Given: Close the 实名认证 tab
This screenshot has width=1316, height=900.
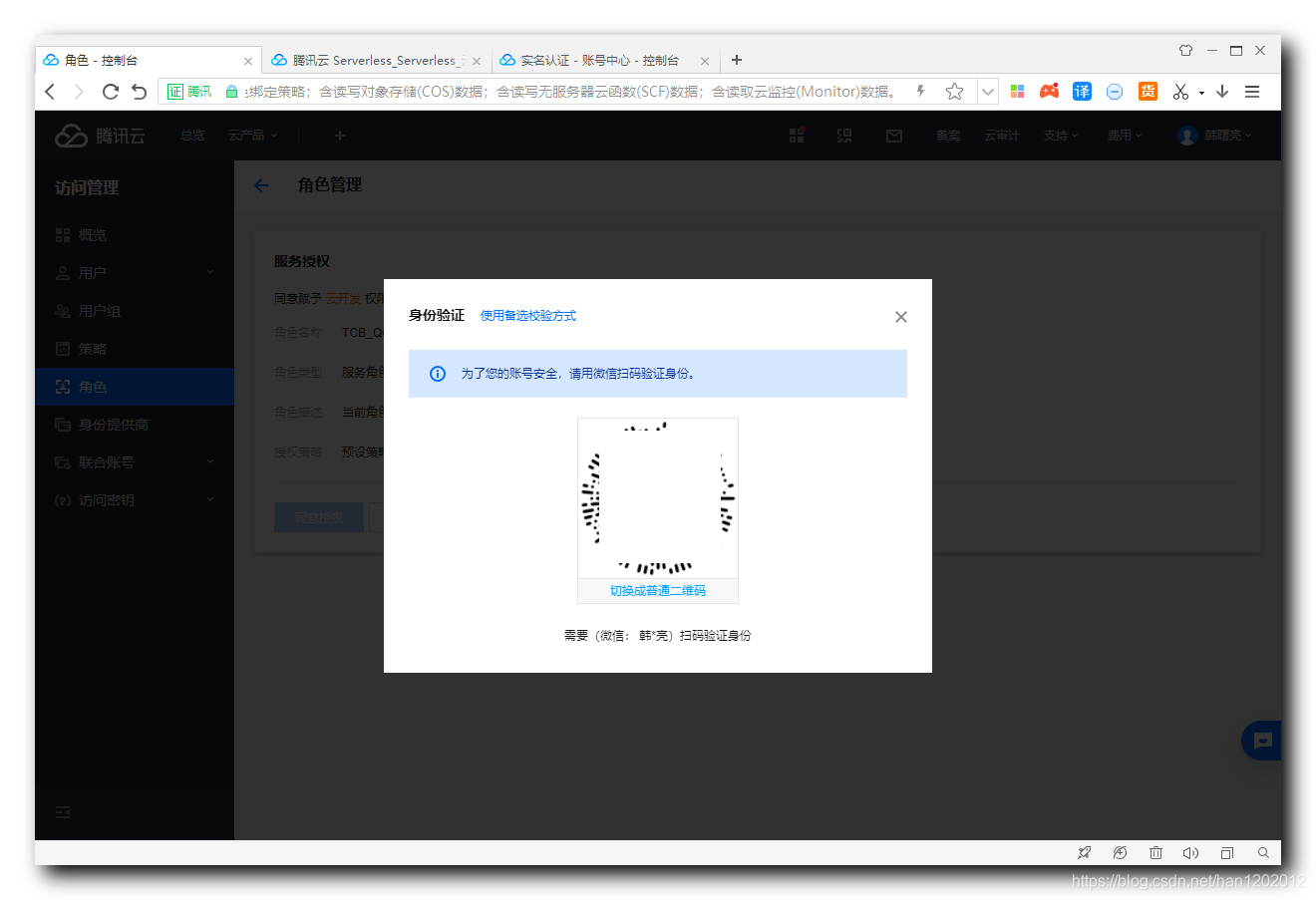Looking at the screenshot, I should point(705,61).
